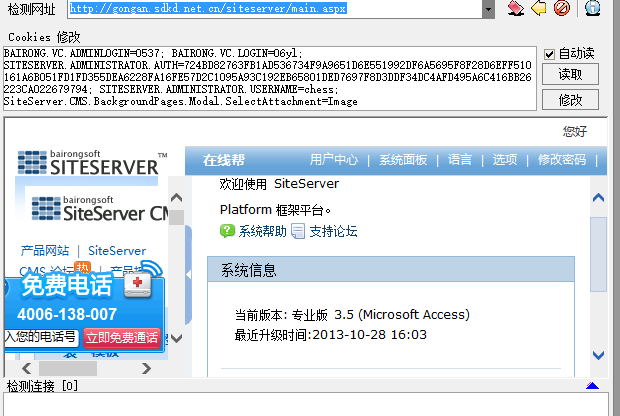Open the 系统面板 menu item
Screen dimensions: 620x416
(x=403, y=160)
